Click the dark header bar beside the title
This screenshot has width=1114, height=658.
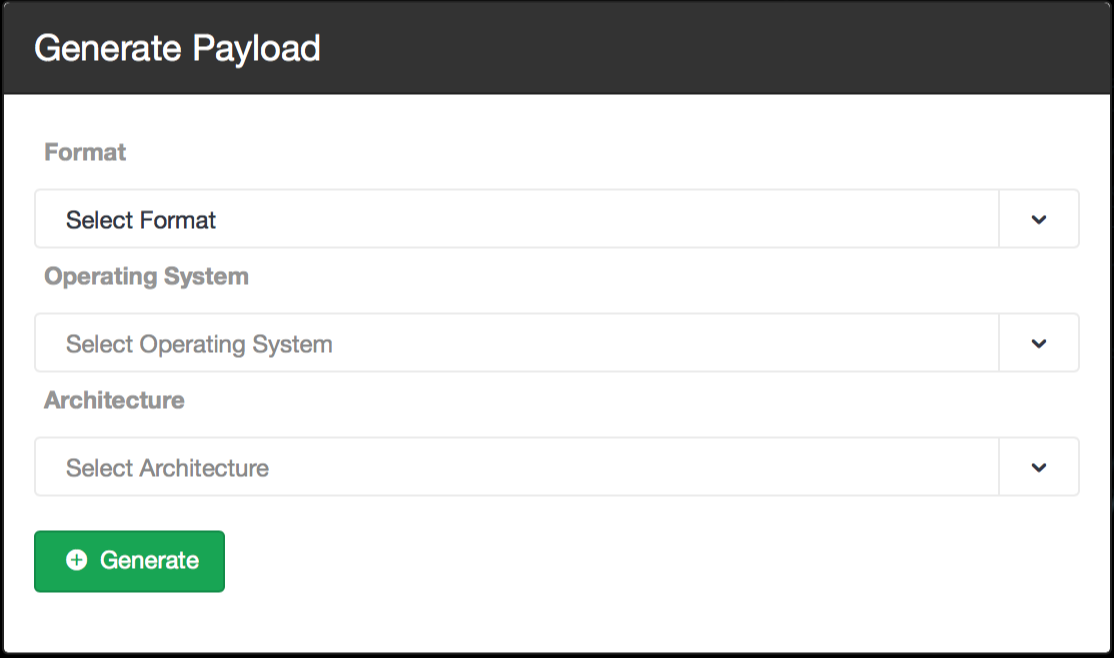coord(710,48)
